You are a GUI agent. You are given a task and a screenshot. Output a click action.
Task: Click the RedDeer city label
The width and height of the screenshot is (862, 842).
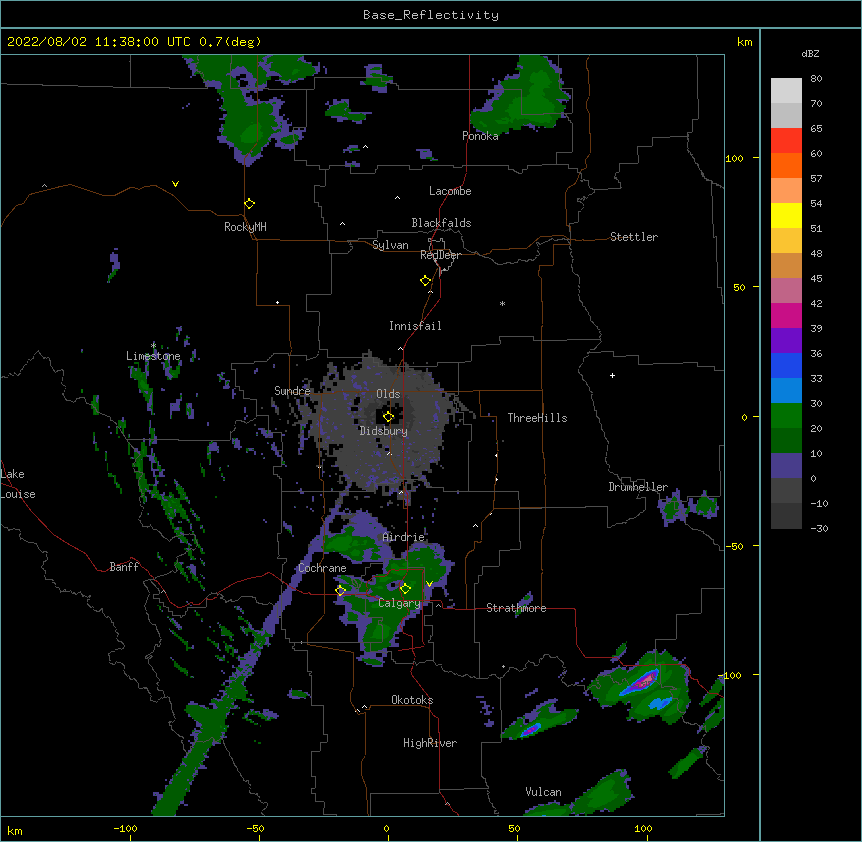440,255
